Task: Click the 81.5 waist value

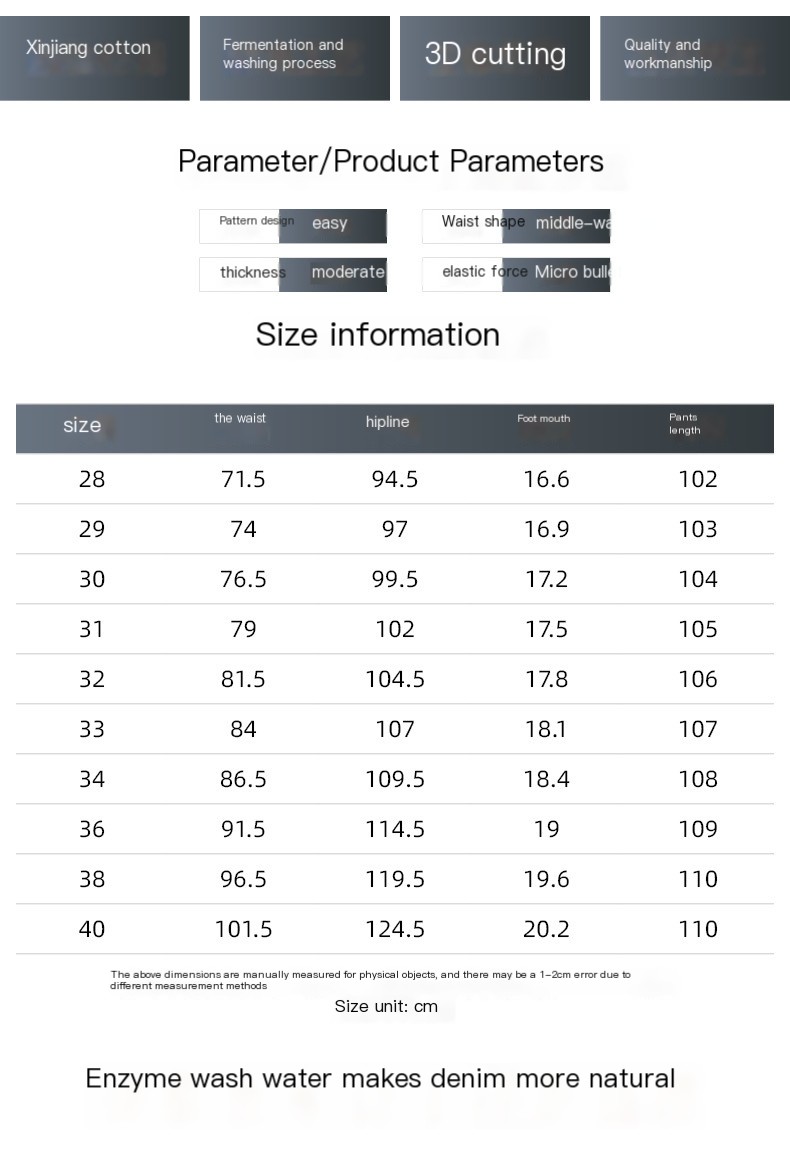Action: tap(243, 679)
